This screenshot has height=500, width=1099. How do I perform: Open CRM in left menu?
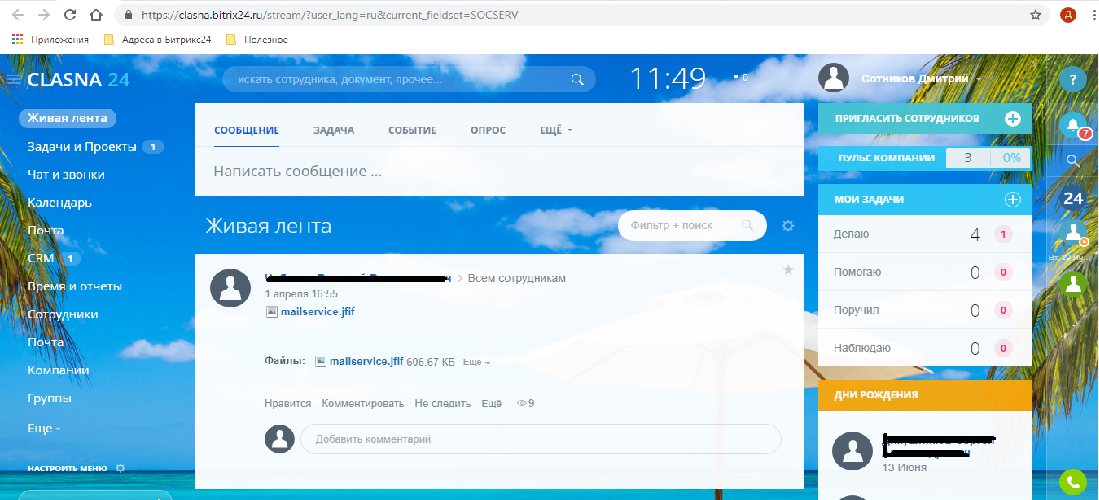click(x=41, y=259)
